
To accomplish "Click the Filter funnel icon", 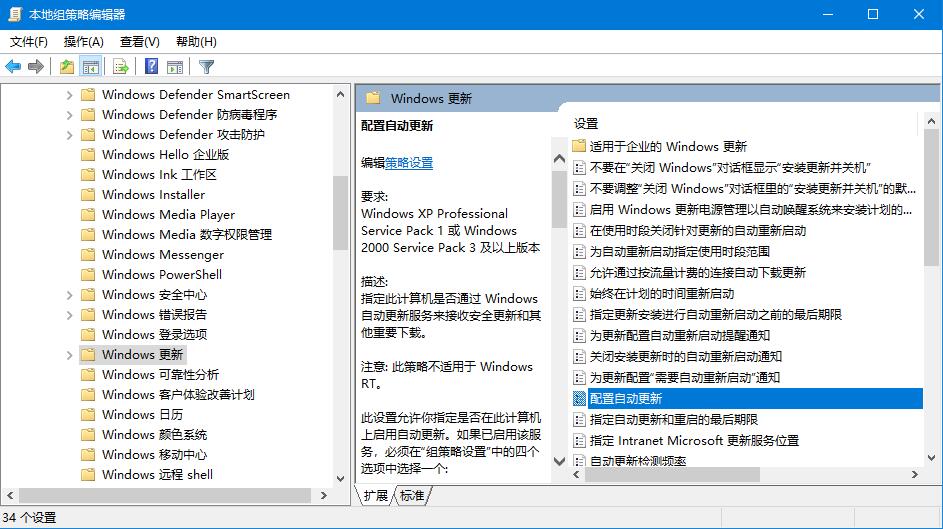I will 206,67.
